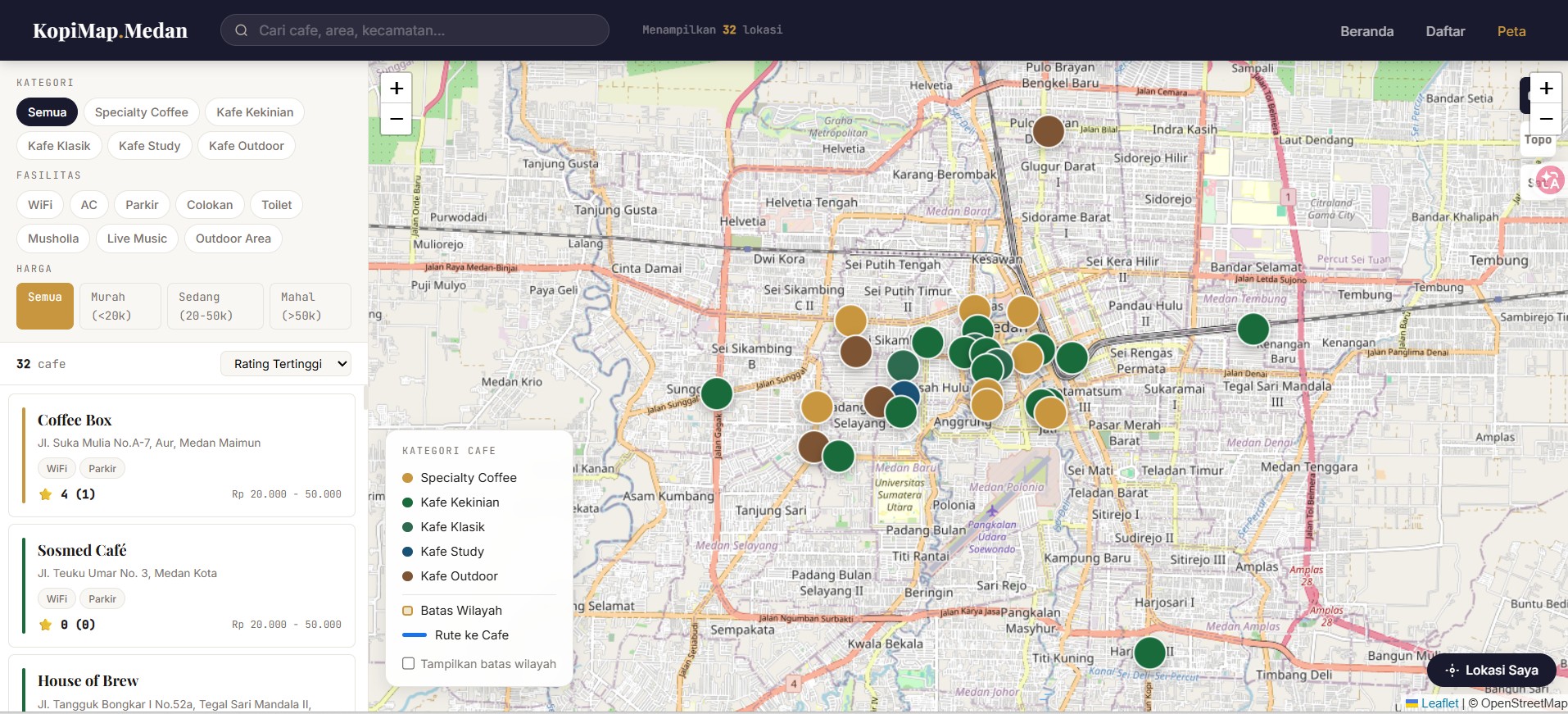Open the brown marker near Jalan Bilal

pos(1049,131)
